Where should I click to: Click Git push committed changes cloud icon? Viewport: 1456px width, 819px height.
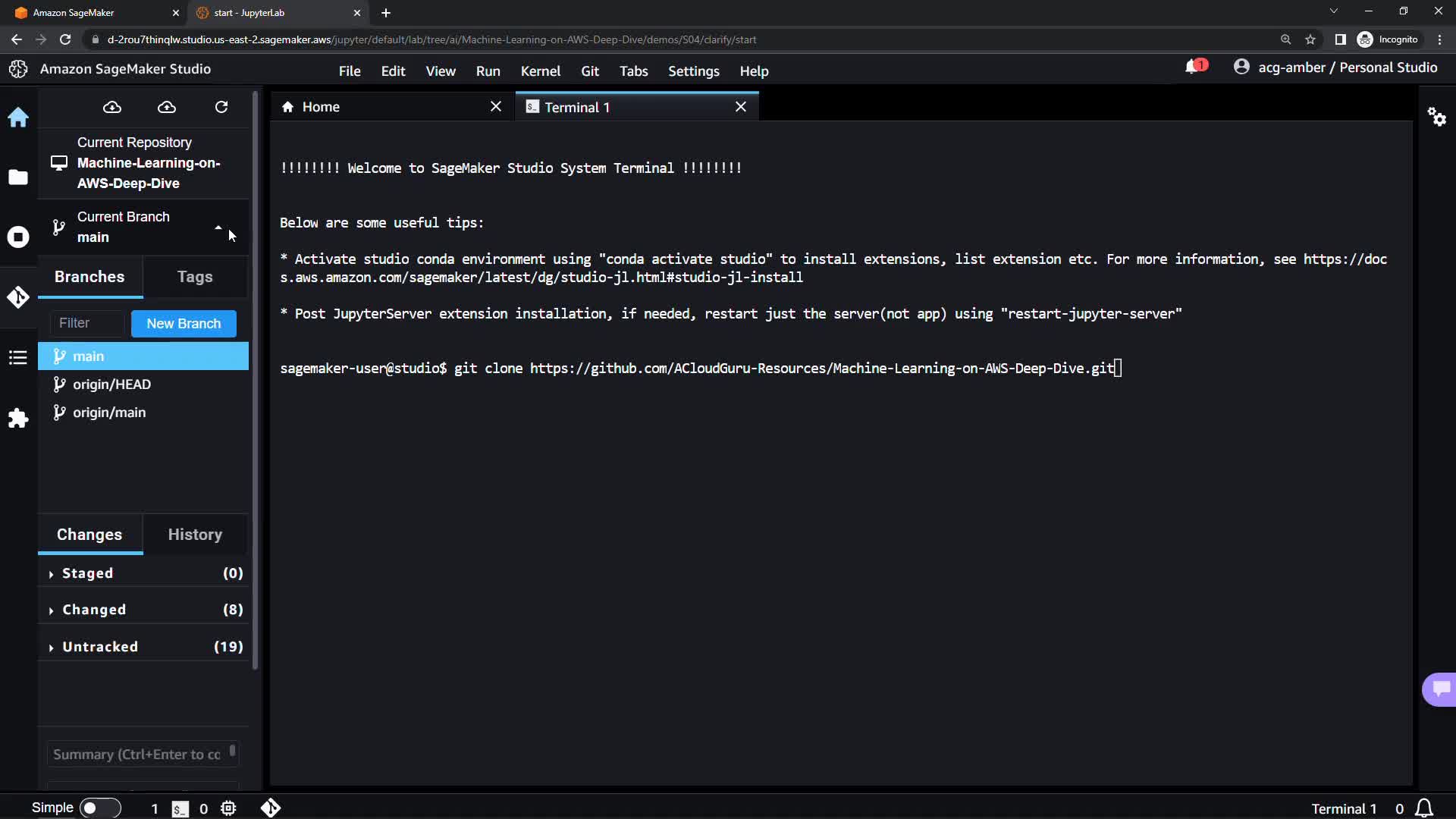(167, 107)
